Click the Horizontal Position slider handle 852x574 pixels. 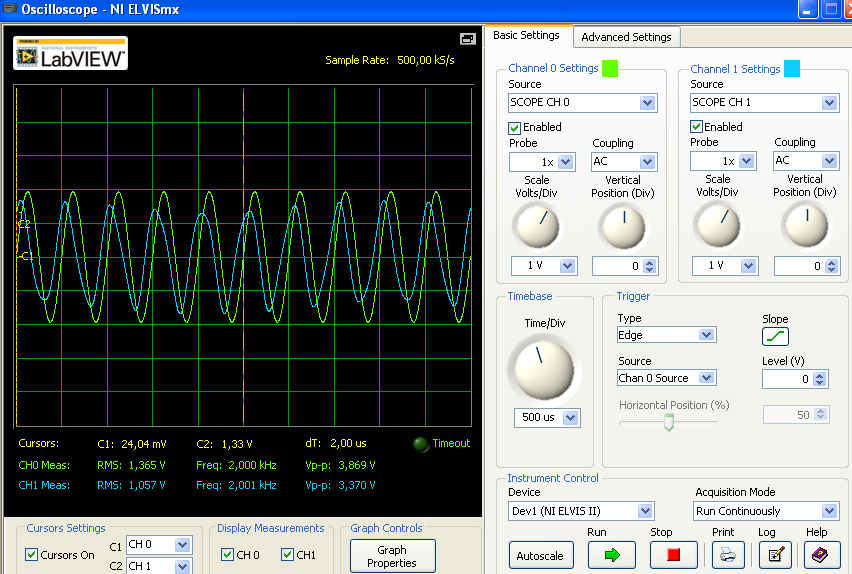point(669,422)
